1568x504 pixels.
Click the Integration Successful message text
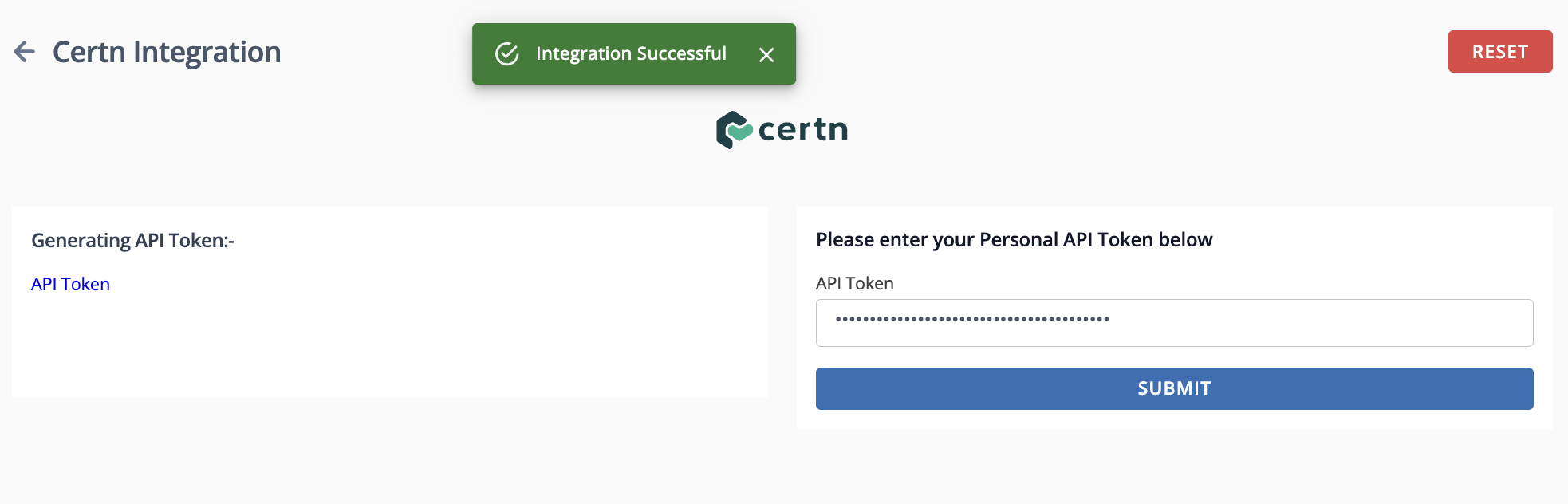[x=631, y=53]
